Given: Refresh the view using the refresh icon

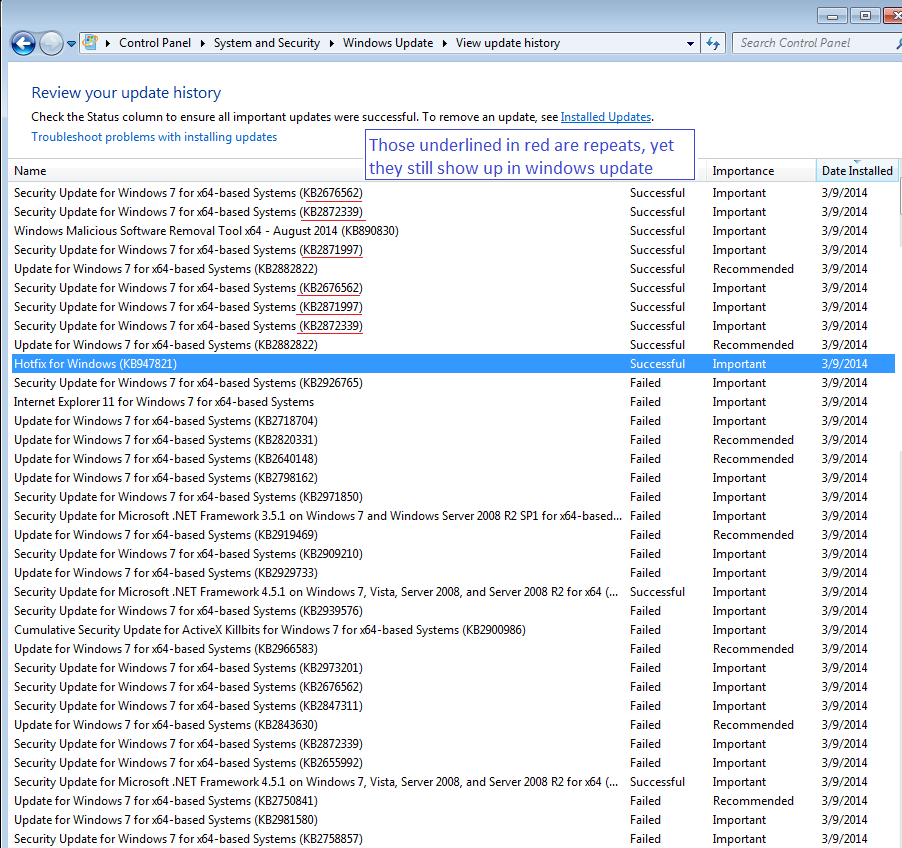Looking at the screenshot, I should tap(713, 43).
